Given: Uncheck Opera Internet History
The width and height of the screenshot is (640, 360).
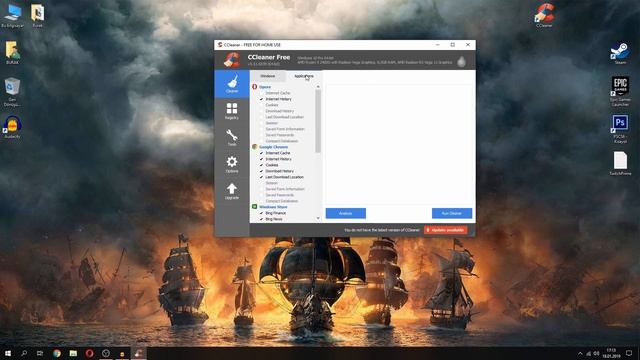Looking at the screenshot, I should (262, 99).
